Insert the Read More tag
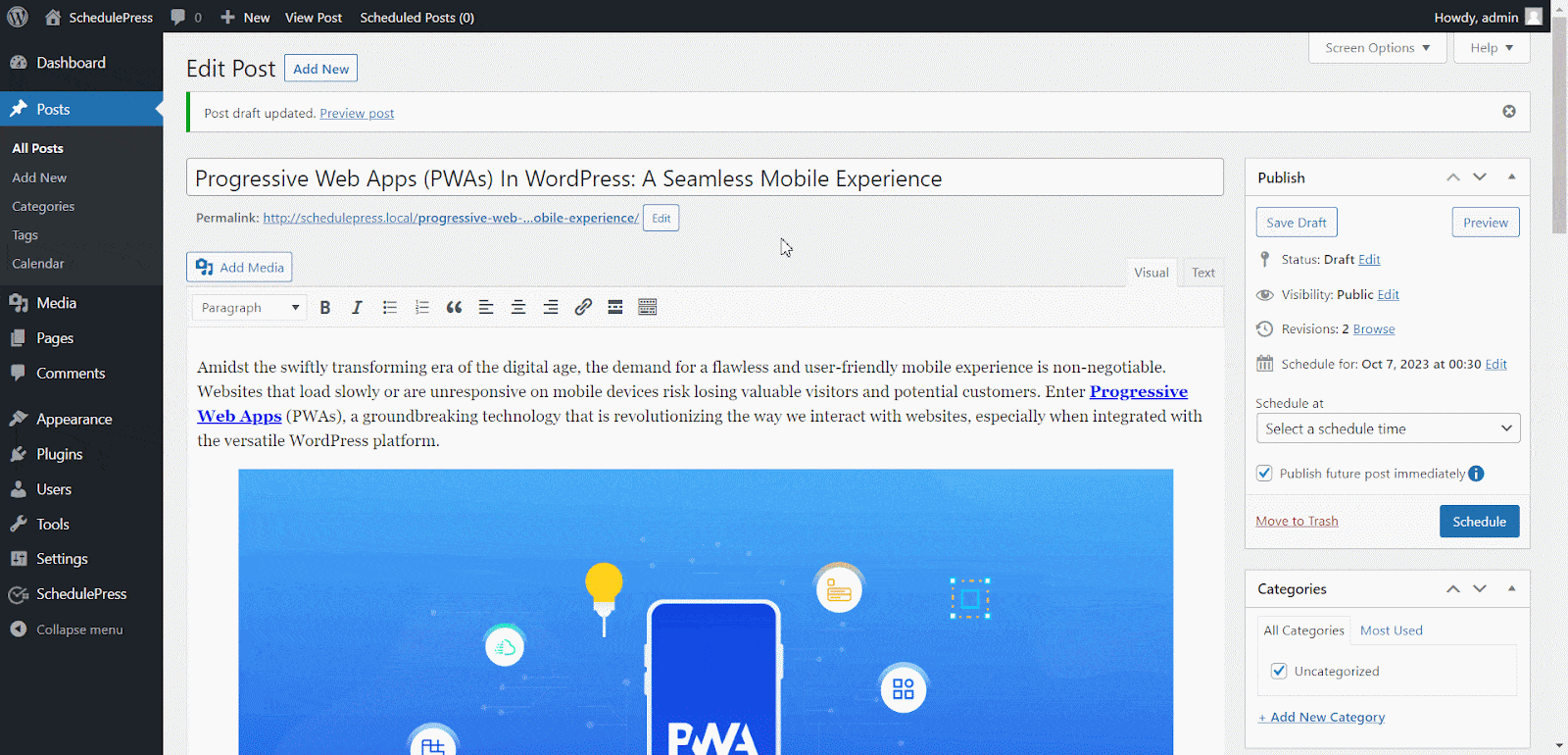Screen dimensions: 1568x755 (615, 307)
